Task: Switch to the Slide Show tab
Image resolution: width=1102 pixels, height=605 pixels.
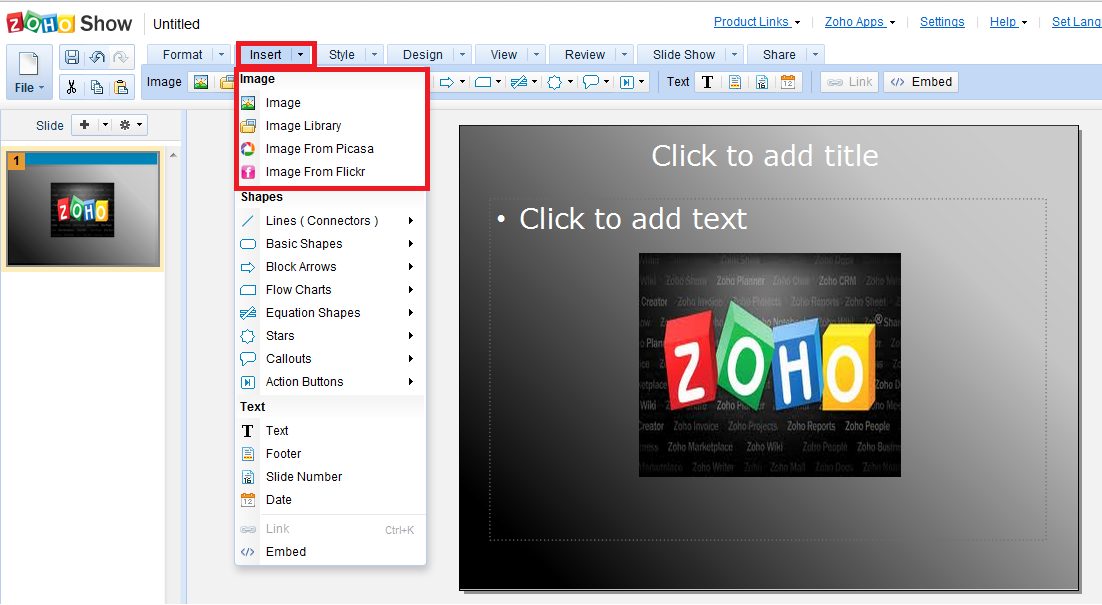Action: 683,55
